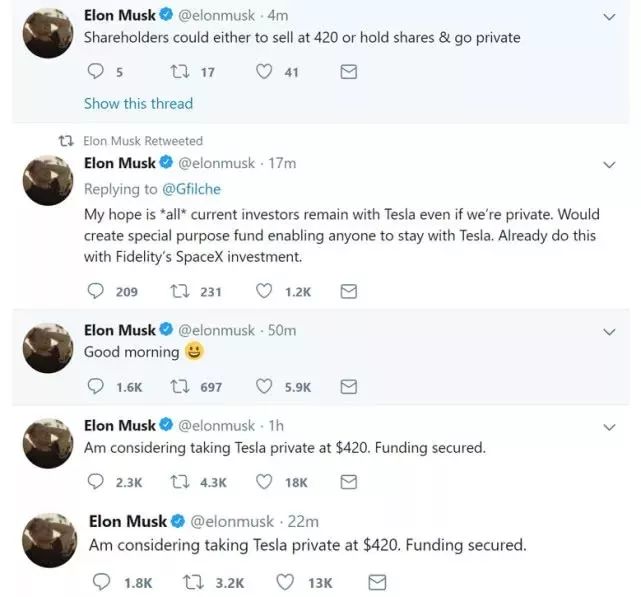The width and height of the screenshot is (641, 597).
Task: Expand the options chevron on 'Good morning' tweet
Action: pyautogui.click(x=609, y=332)
